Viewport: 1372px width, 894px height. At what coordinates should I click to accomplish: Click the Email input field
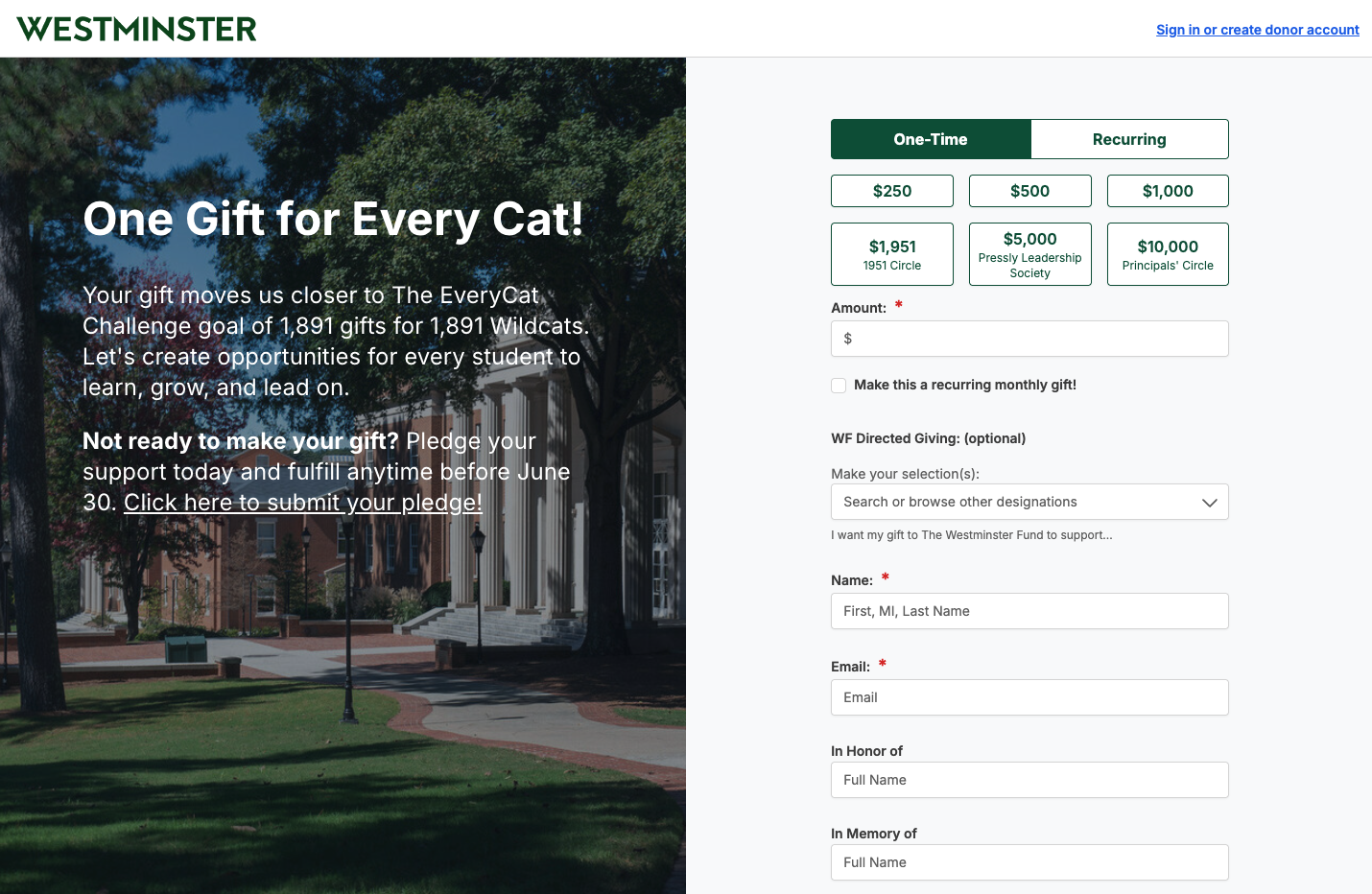tap(1029, 697)
